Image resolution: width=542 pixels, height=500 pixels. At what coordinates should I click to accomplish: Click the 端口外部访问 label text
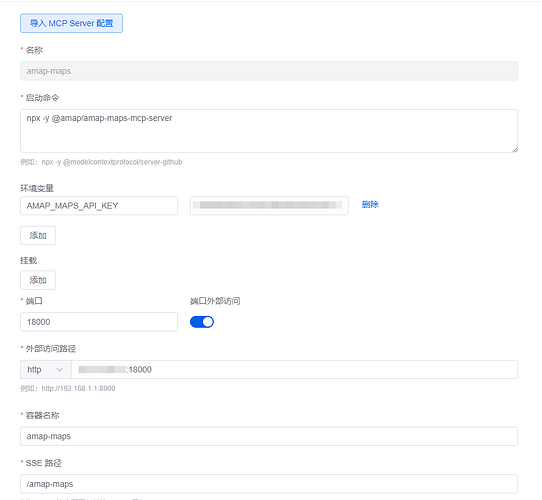click(215, 301)
